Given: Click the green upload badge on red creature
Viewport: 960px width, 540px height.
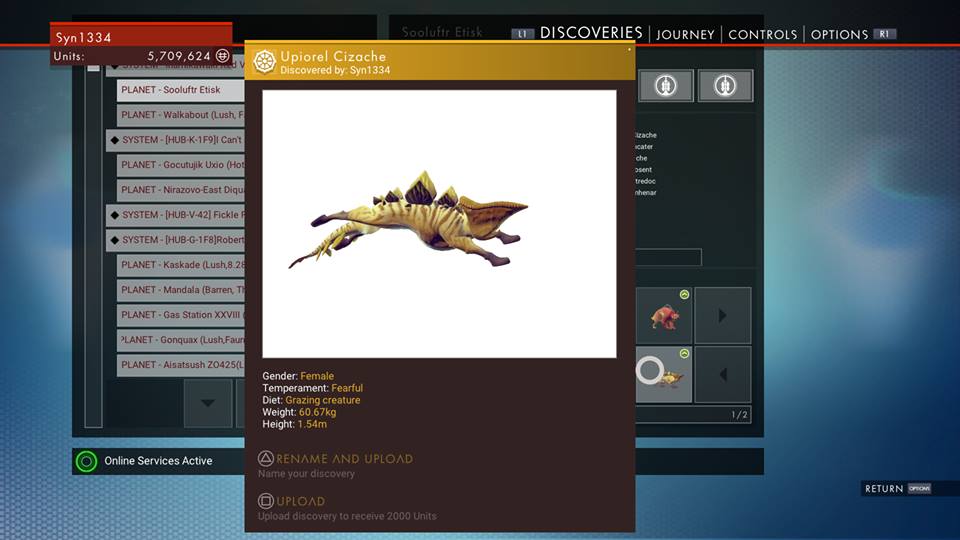Looking at the screenshot, I should 684,295.
